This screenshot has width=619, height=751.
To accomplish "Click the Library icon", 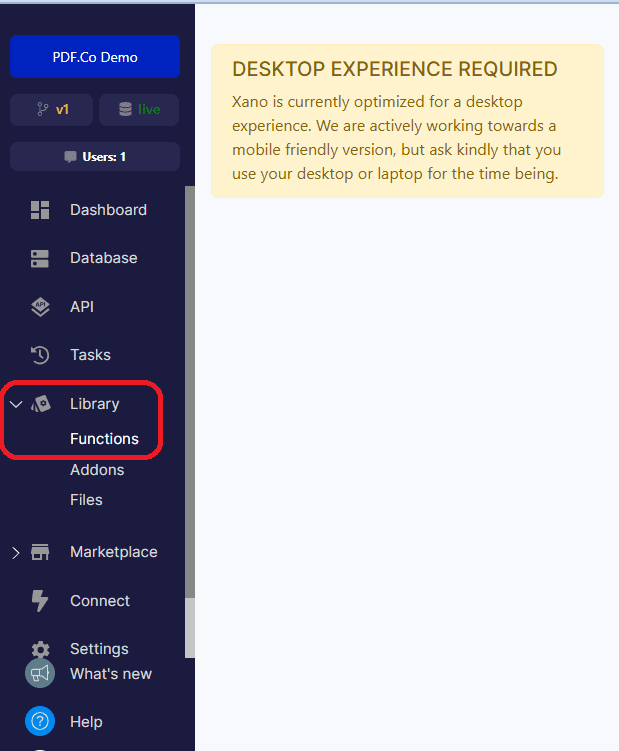I will point(41,404).
